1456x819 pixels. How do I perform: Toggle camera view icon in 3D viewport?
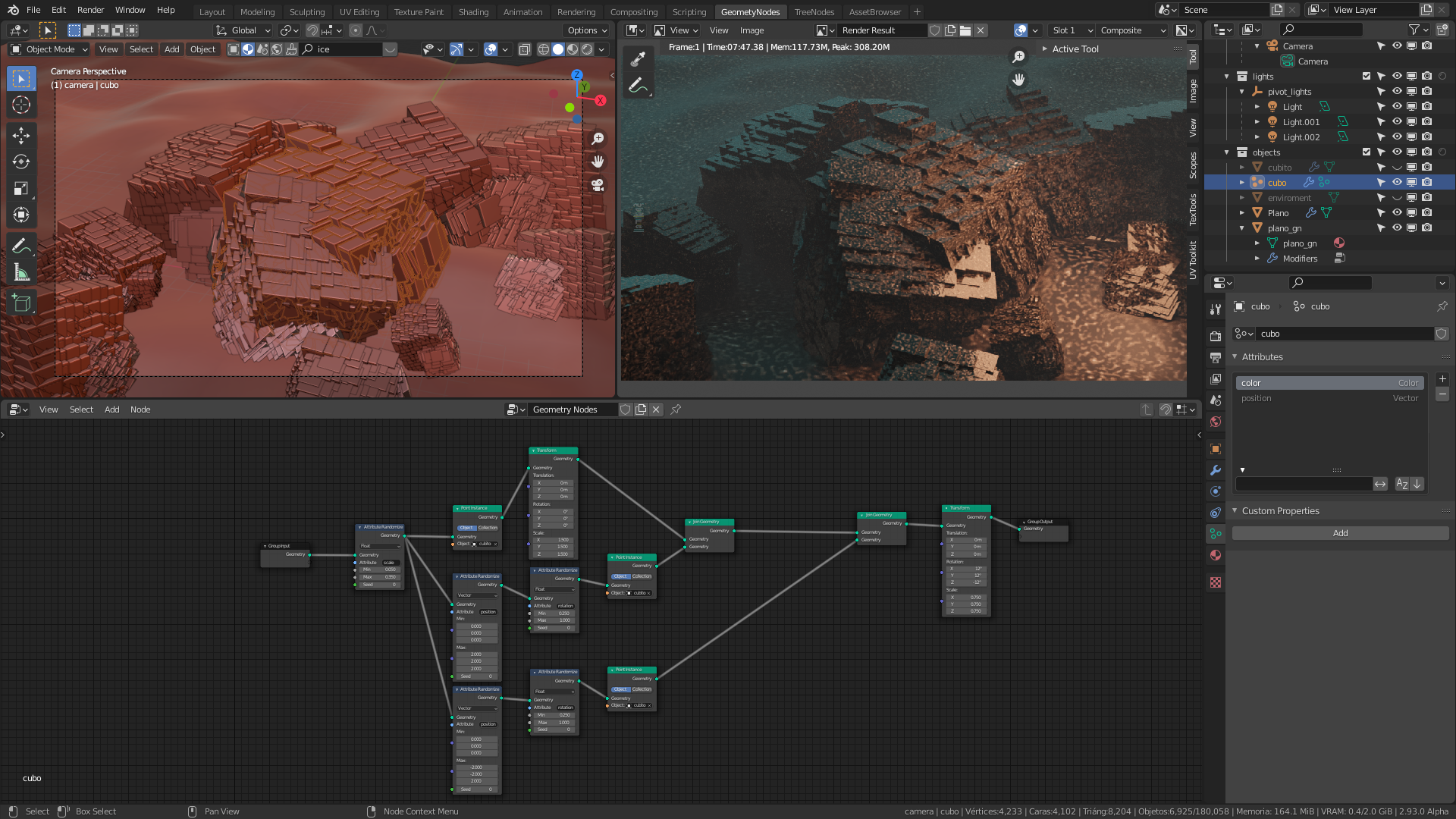coord(598,185)
